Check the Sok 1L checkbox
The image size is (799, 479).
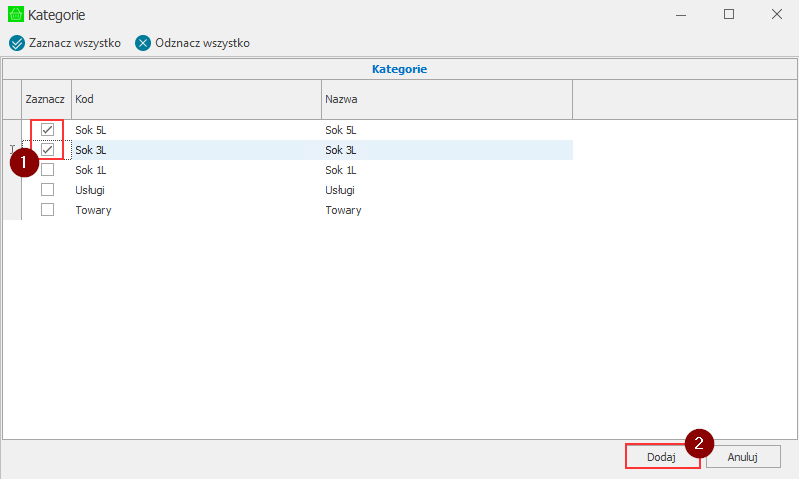47,170
